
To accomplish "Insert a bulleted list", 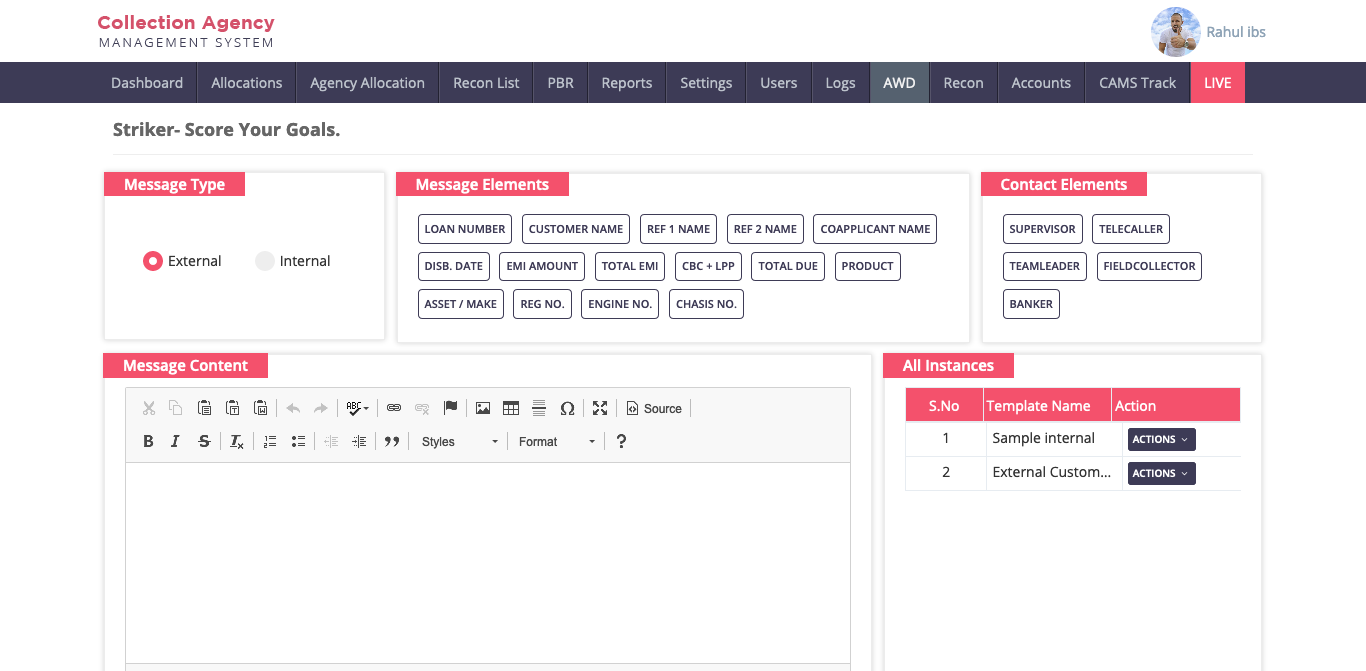I will 298,441.
